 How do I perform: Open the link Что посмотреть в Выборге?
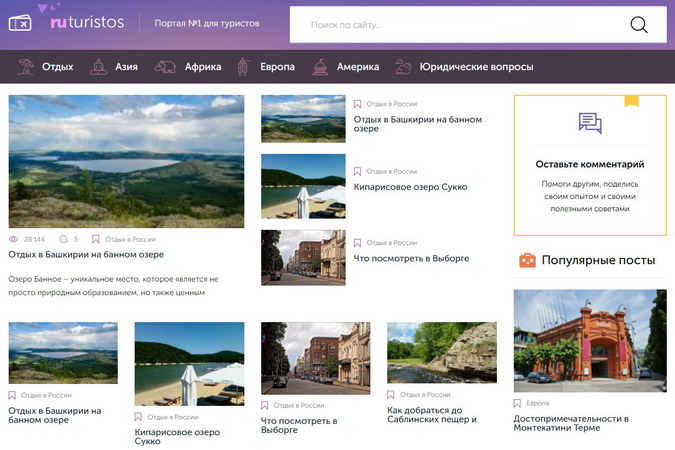pos(411,258)
